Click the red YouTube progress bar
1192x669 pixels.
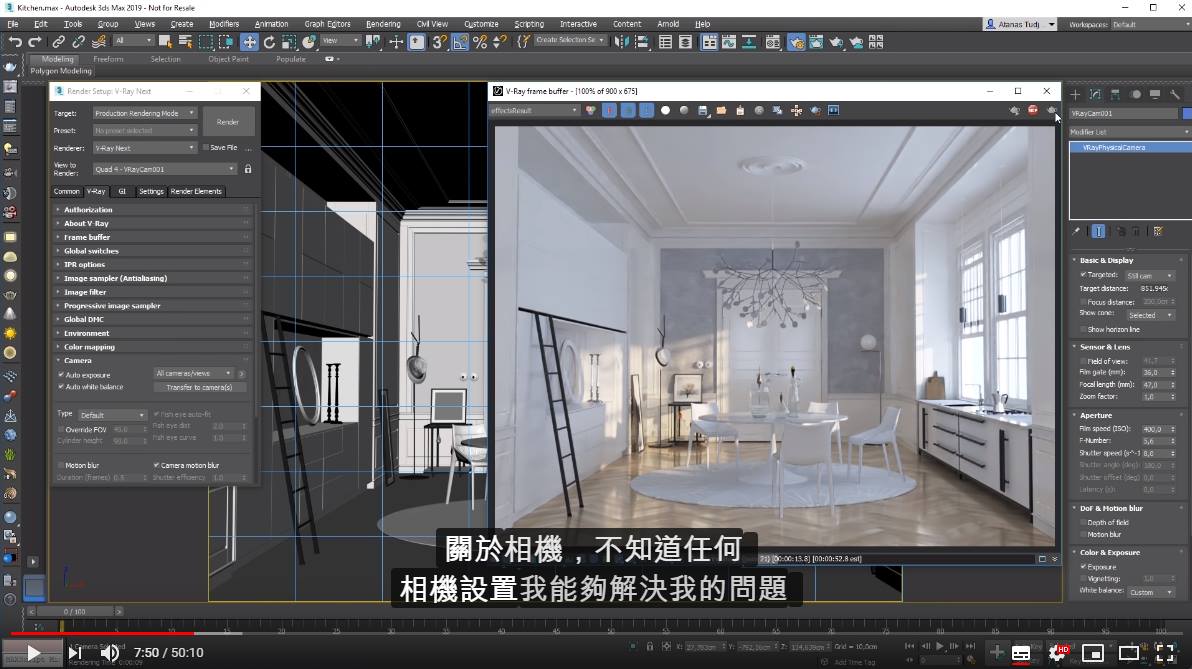103,633
